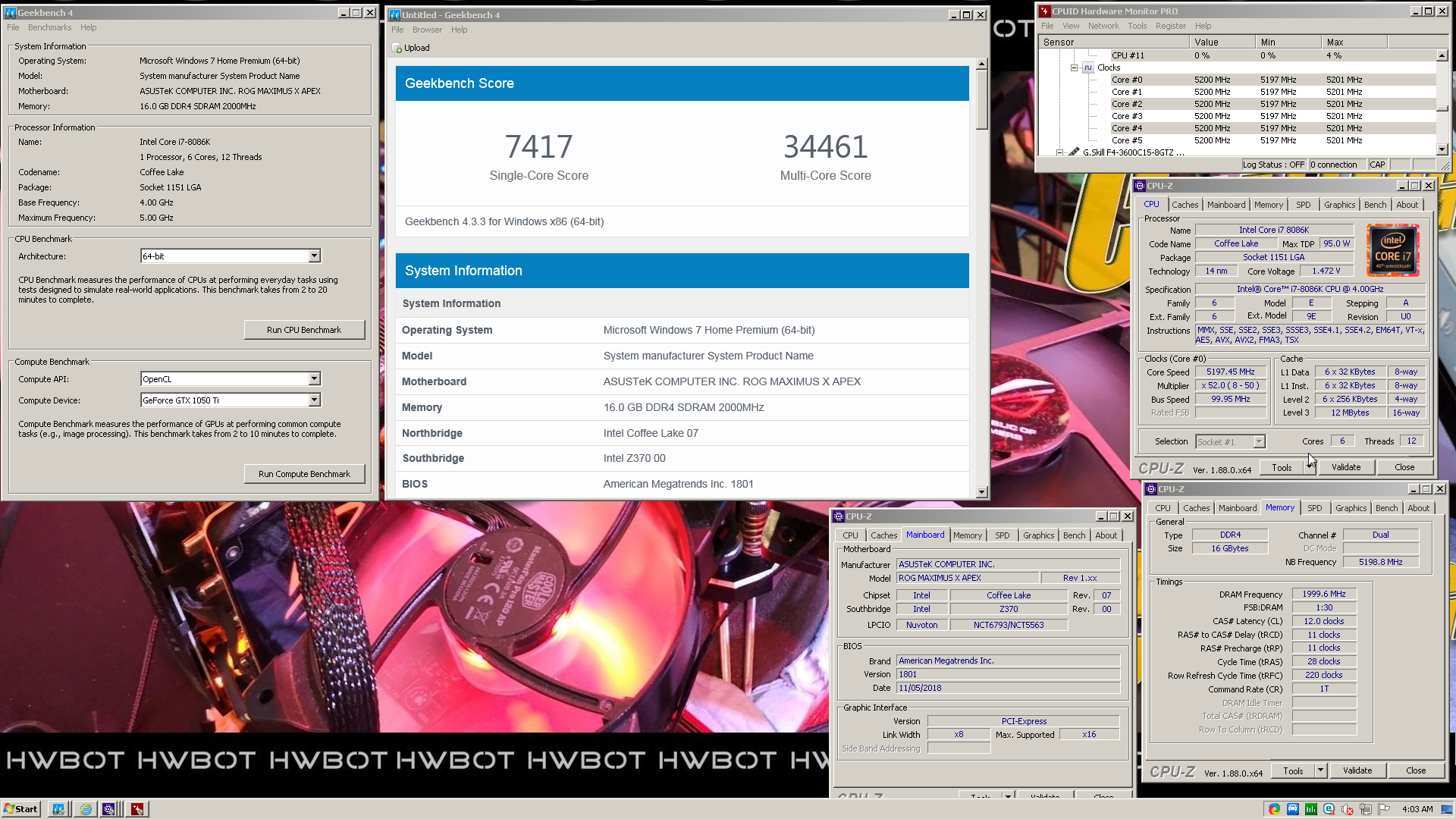Open the Browser menu in Geekbench results
1456x819 pixels.
point(427,30)
